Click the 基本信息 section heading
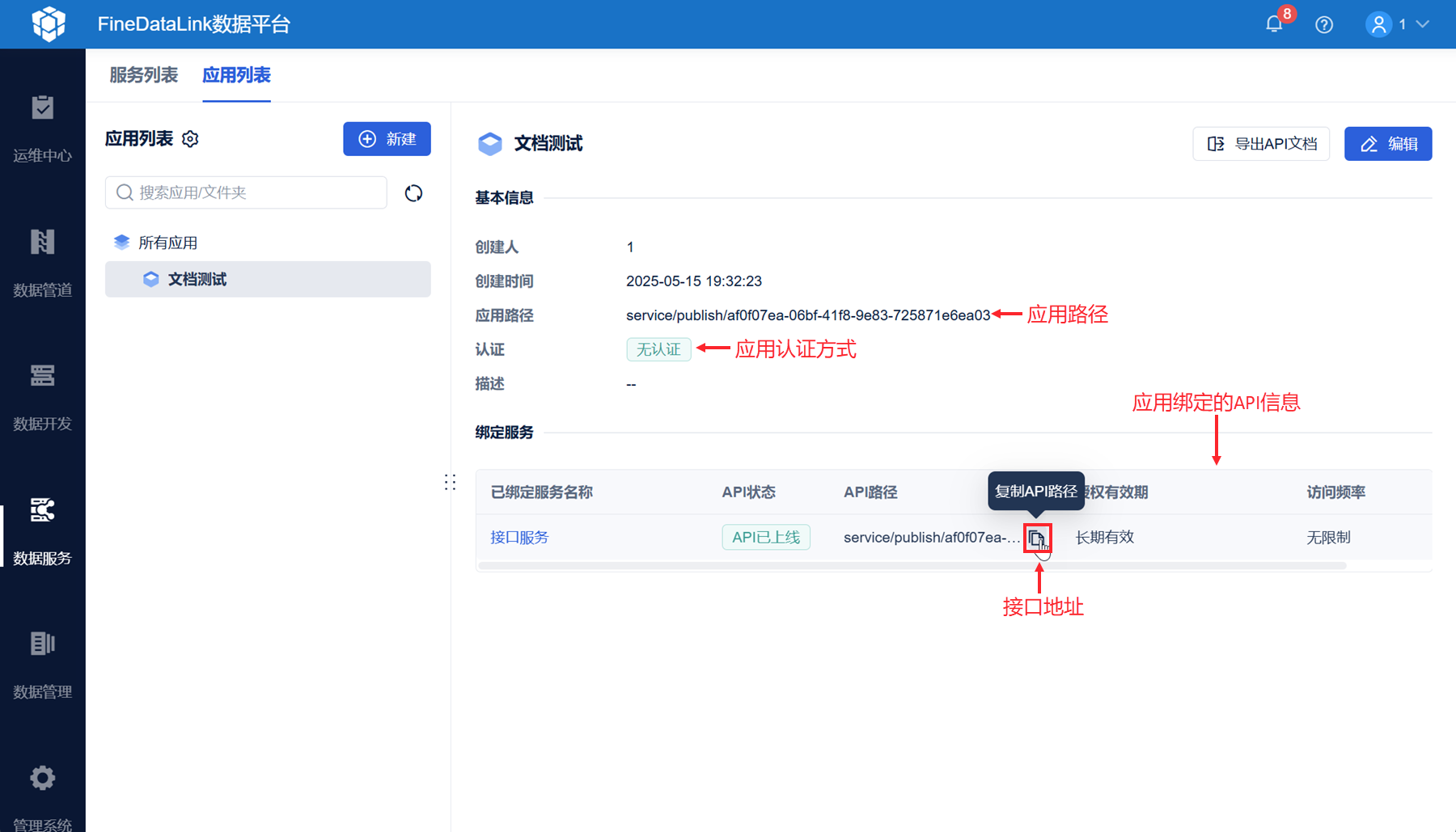The width and height of the screenshot is (1456, 832). coord(504,198)
